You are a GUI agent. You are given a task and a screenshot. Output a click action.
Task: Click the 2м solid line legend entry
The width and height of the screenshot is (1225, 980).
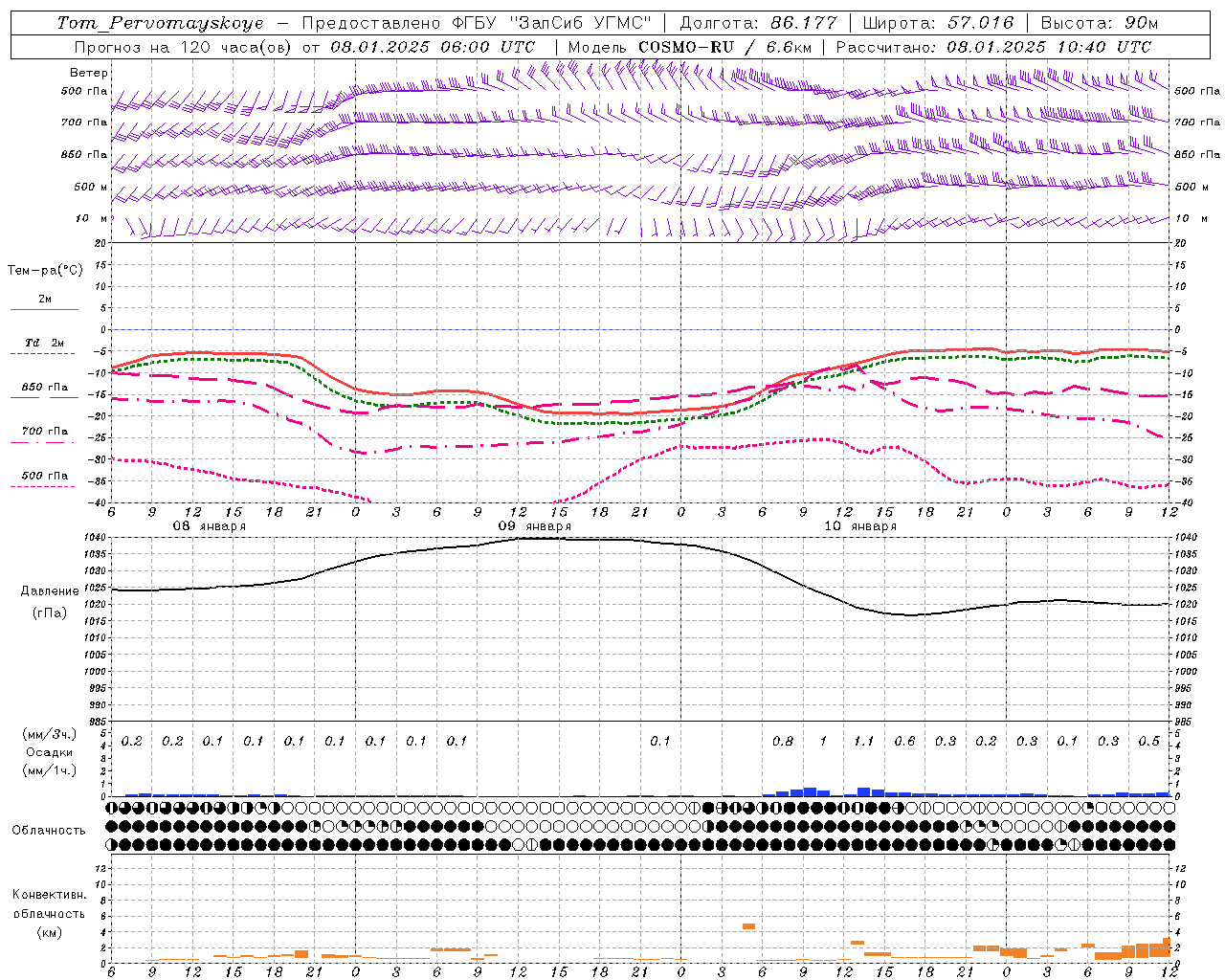click(45, 302)
